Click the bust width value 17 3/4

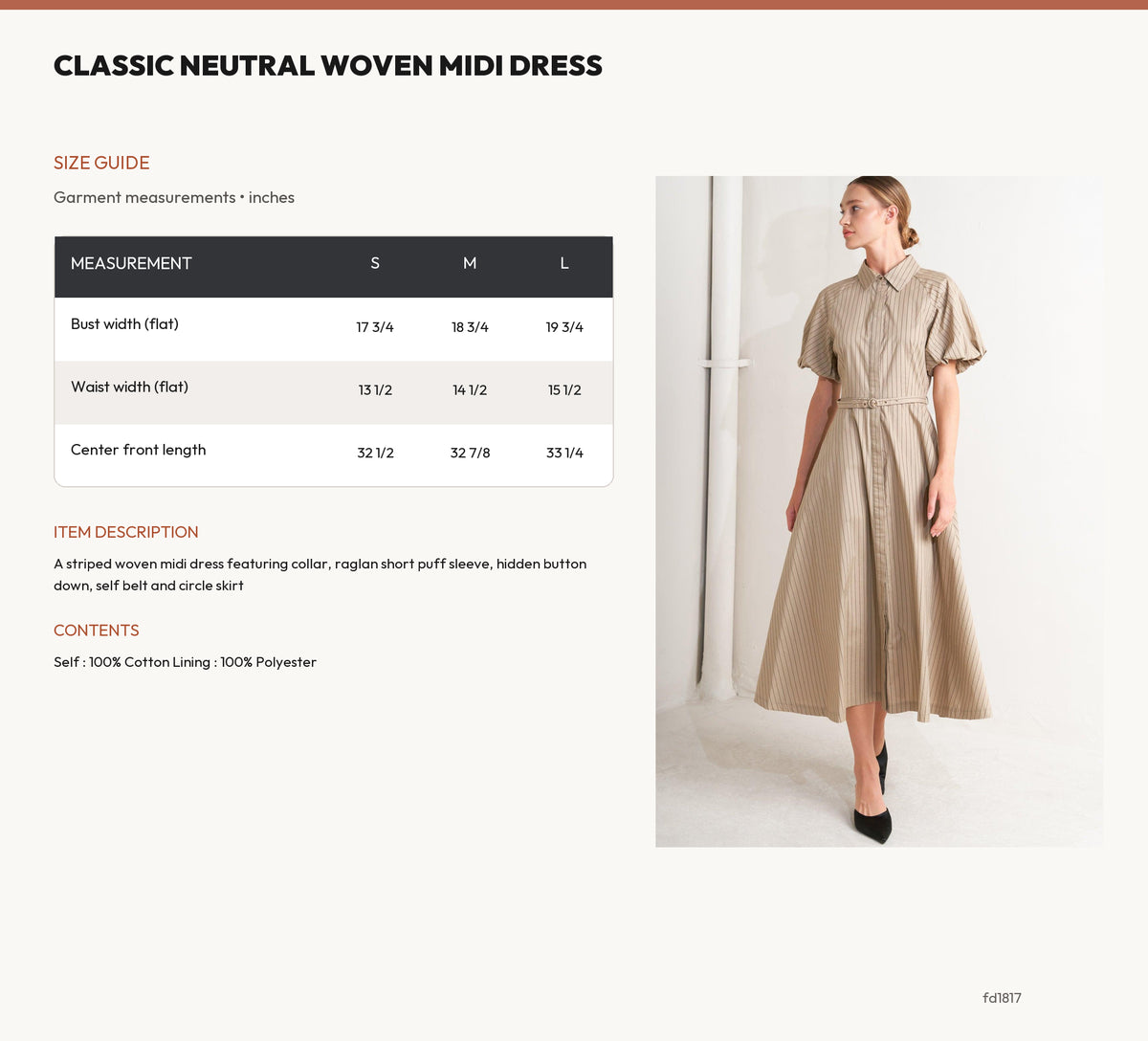375,327
